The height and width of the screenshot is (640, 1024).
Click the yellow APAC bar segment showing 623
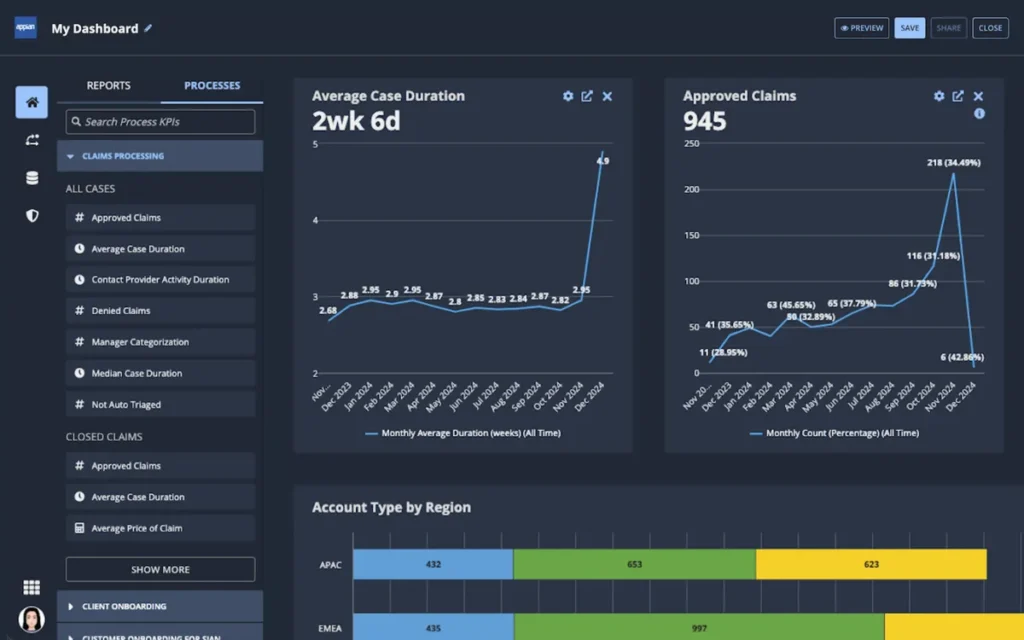(x=870, y=564)
